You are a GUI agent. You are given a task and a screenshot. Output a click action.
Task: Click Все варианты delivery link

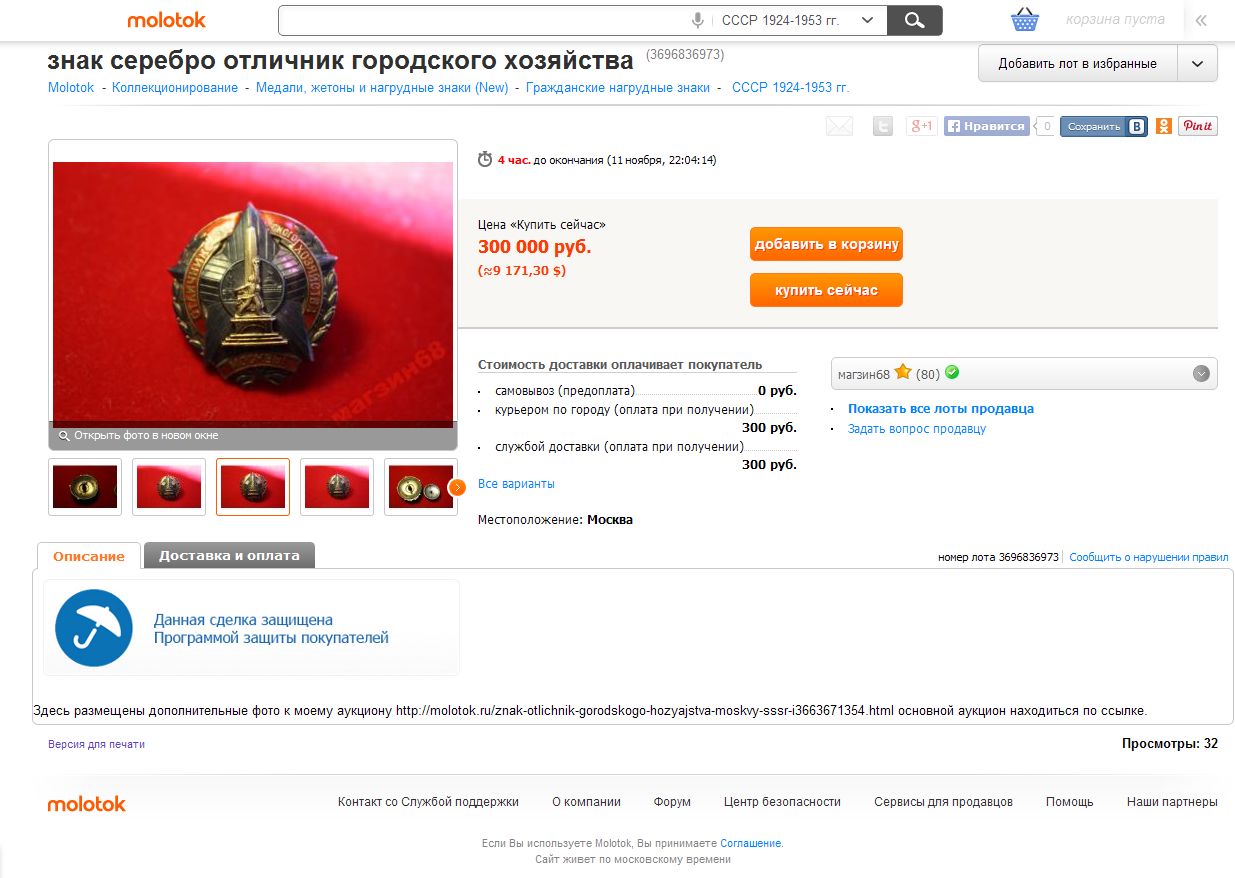click(516, 484)
